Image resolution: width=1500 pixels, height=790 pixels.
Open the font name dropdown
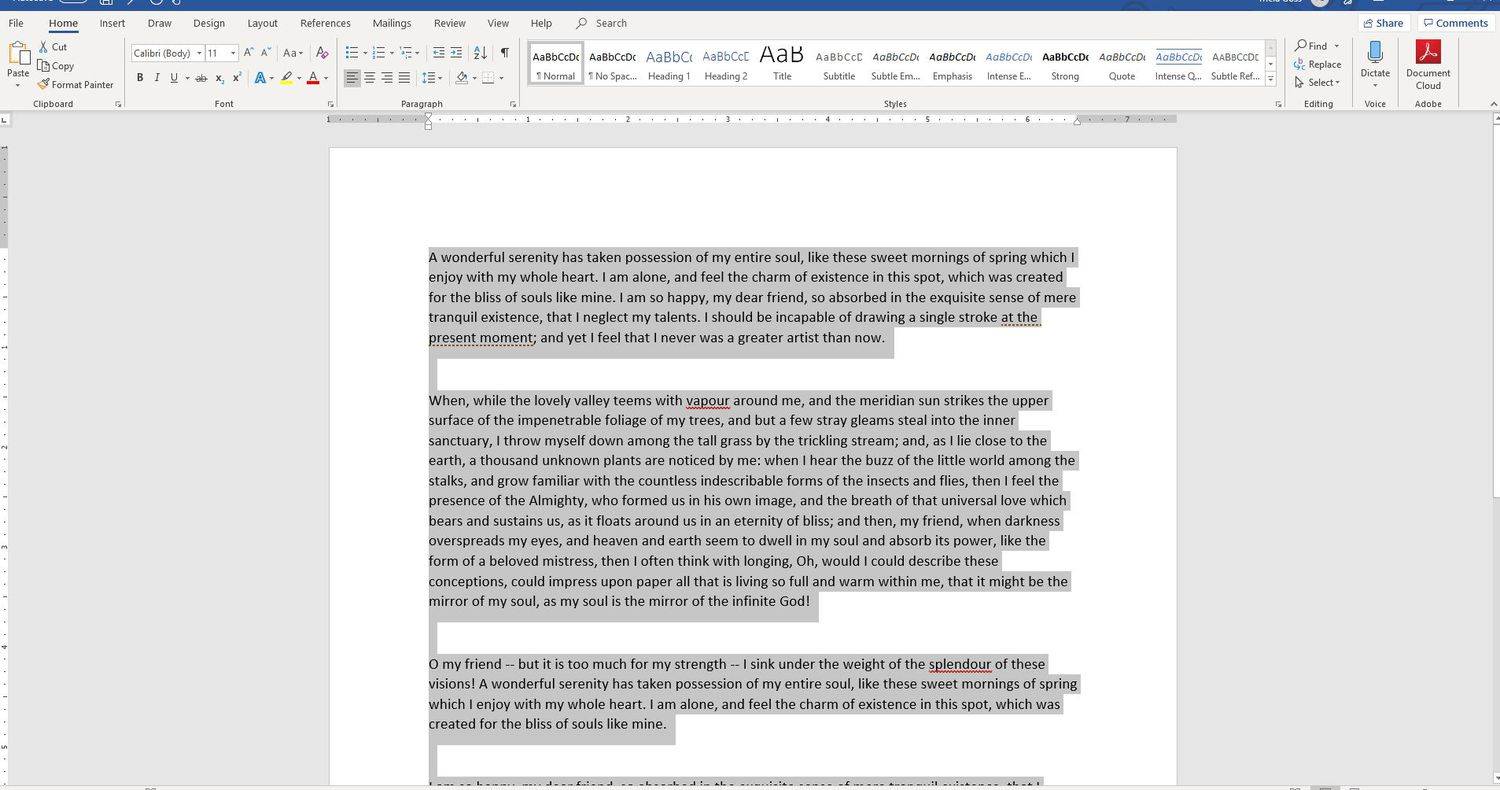199,53
